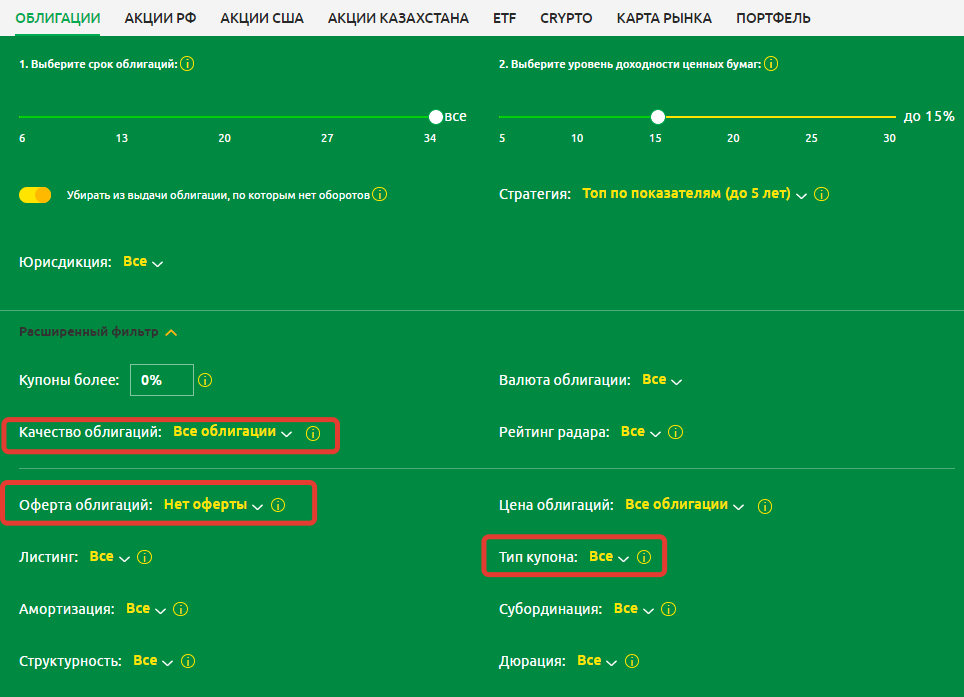Click info icon next to Рейтинг радара
964x697 pixels.
pos(675,433)
